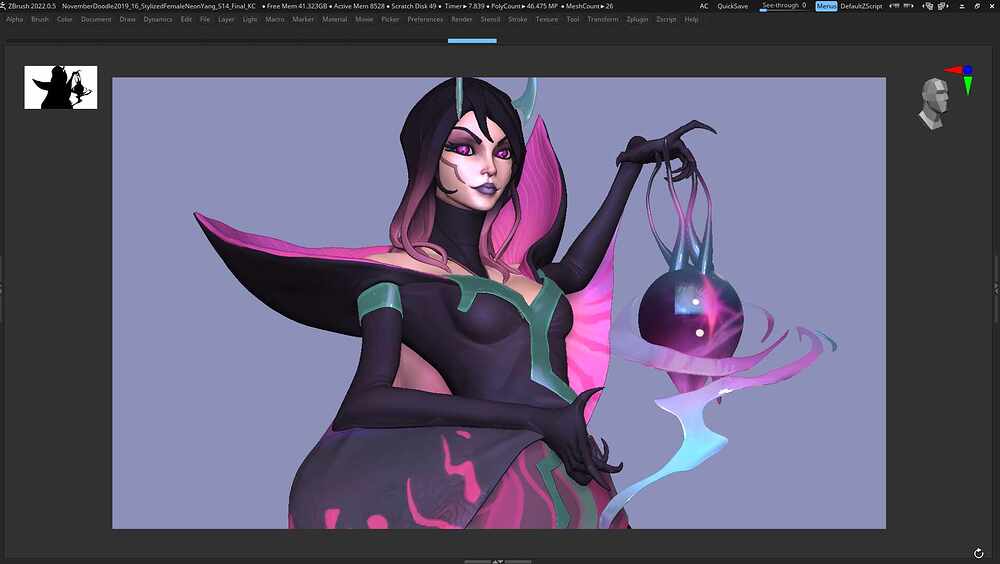Open the Movie menu
This screenshot has height=564, width=1000.
[364, 19]
